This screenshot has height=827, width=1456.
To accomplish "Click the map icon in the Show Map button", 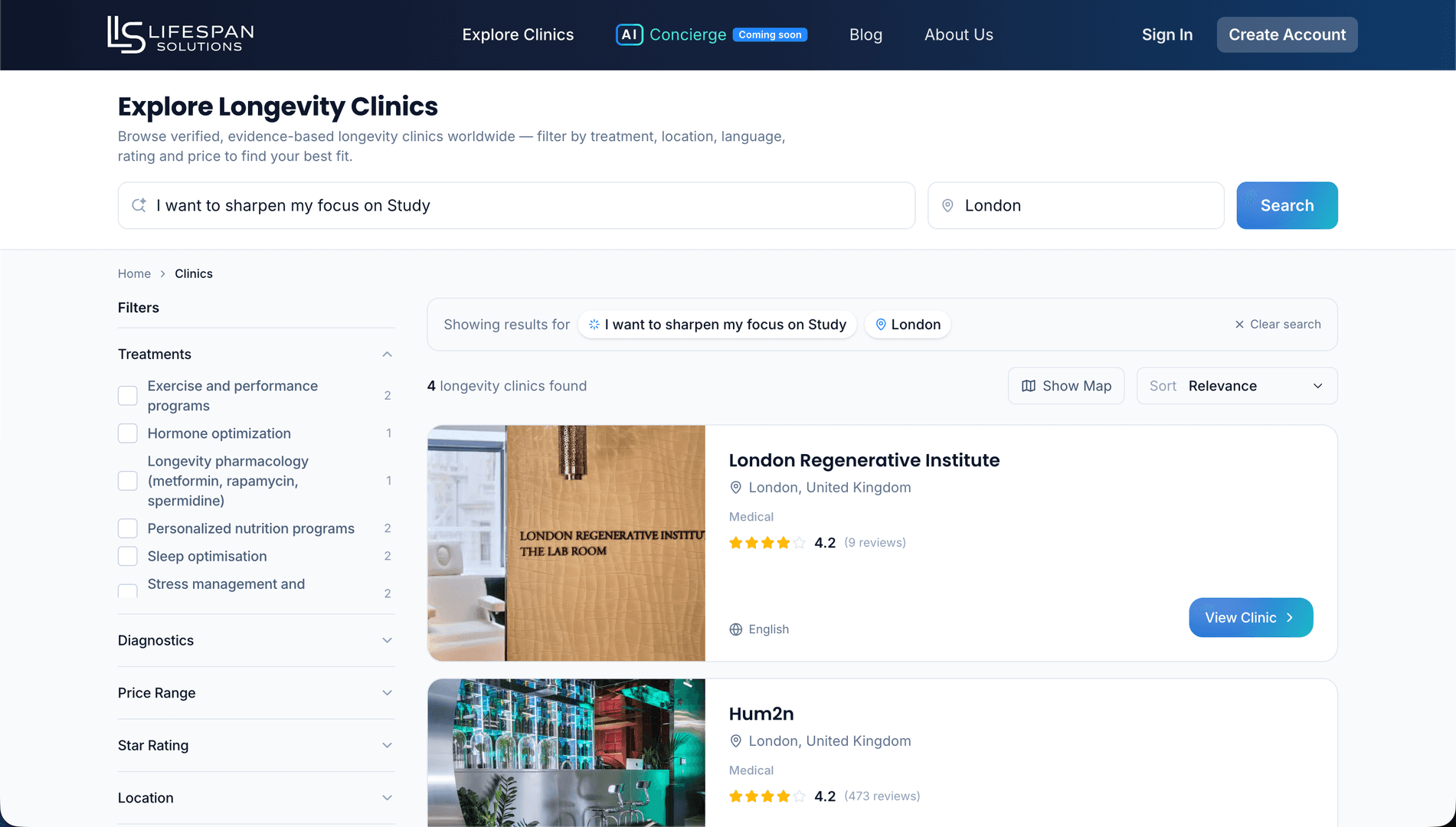I will point(1029,386).
